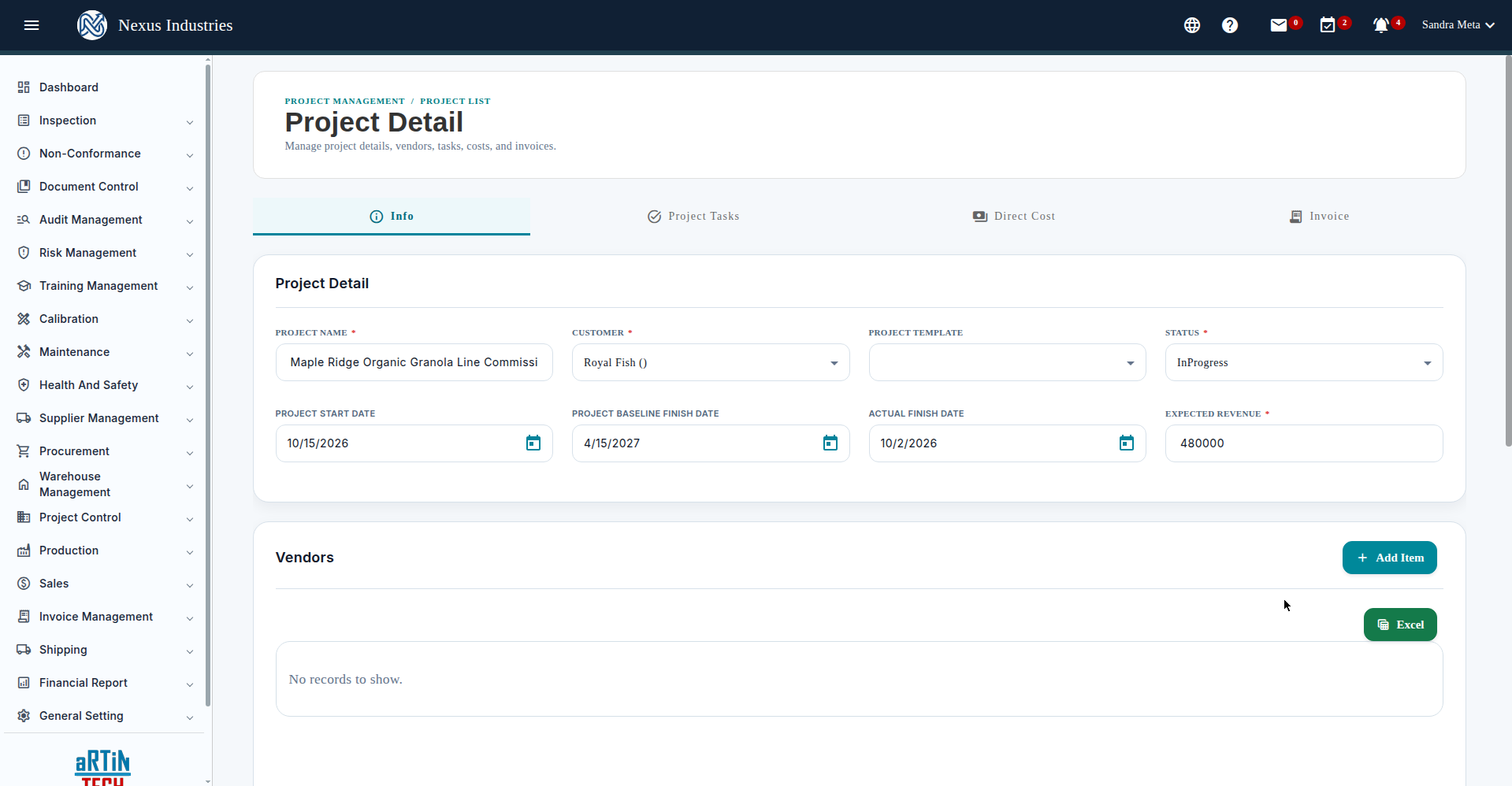Screen dimensions: 1512x786
Task: Open the help question mark icon
Action: coord(1230,25)
